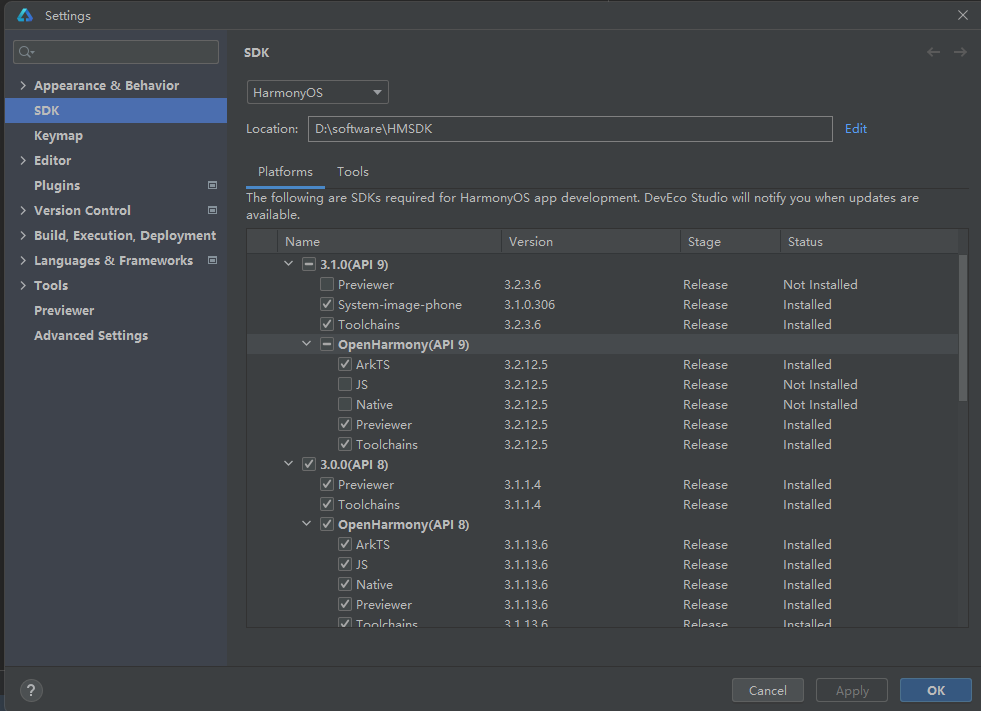
Task: Open Advanced Settings page
Action: 91,335
